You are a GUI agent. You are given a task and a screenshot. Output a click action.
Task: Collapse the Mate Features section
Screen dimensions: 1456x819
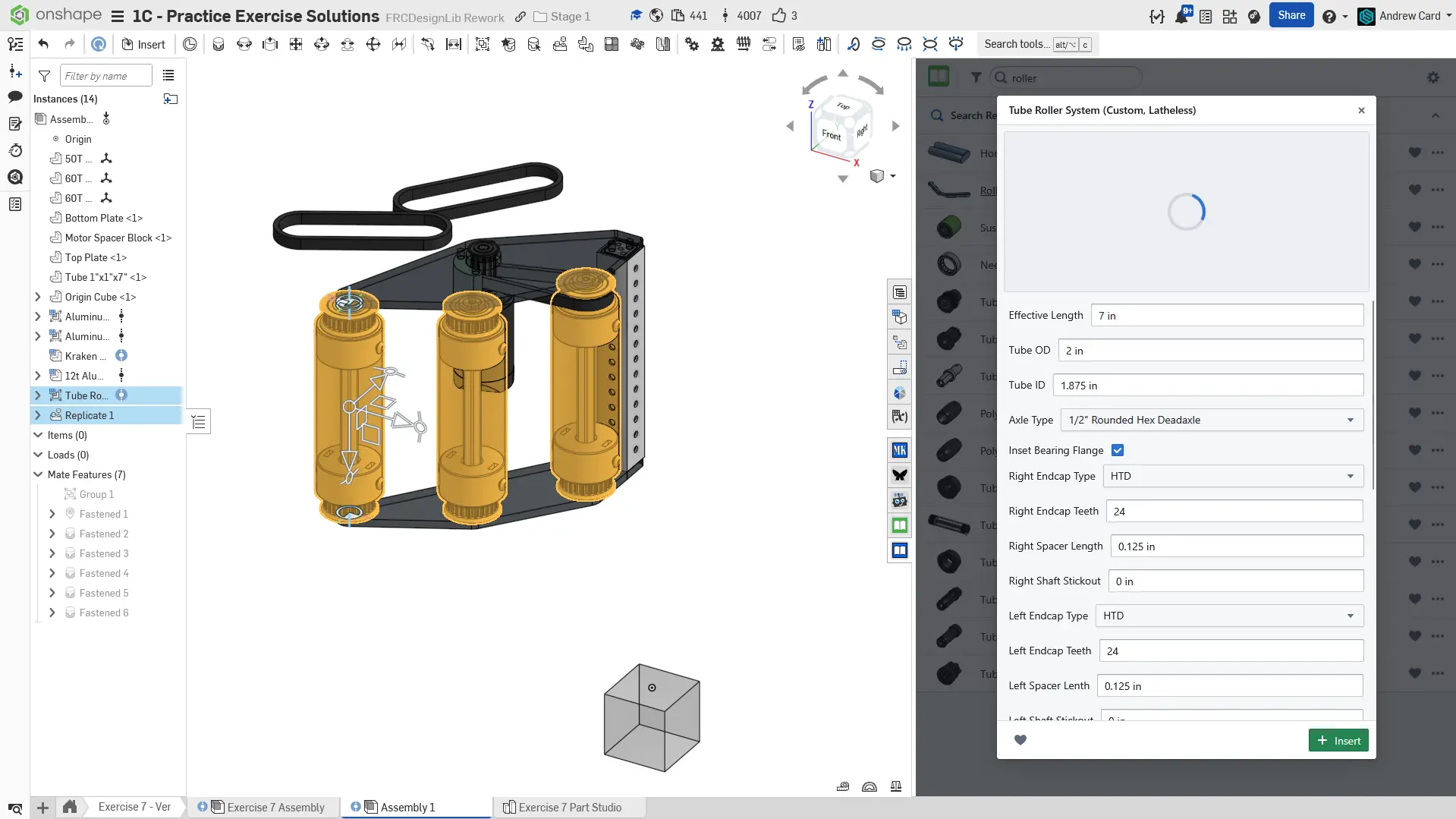click(x=38, y=474)
